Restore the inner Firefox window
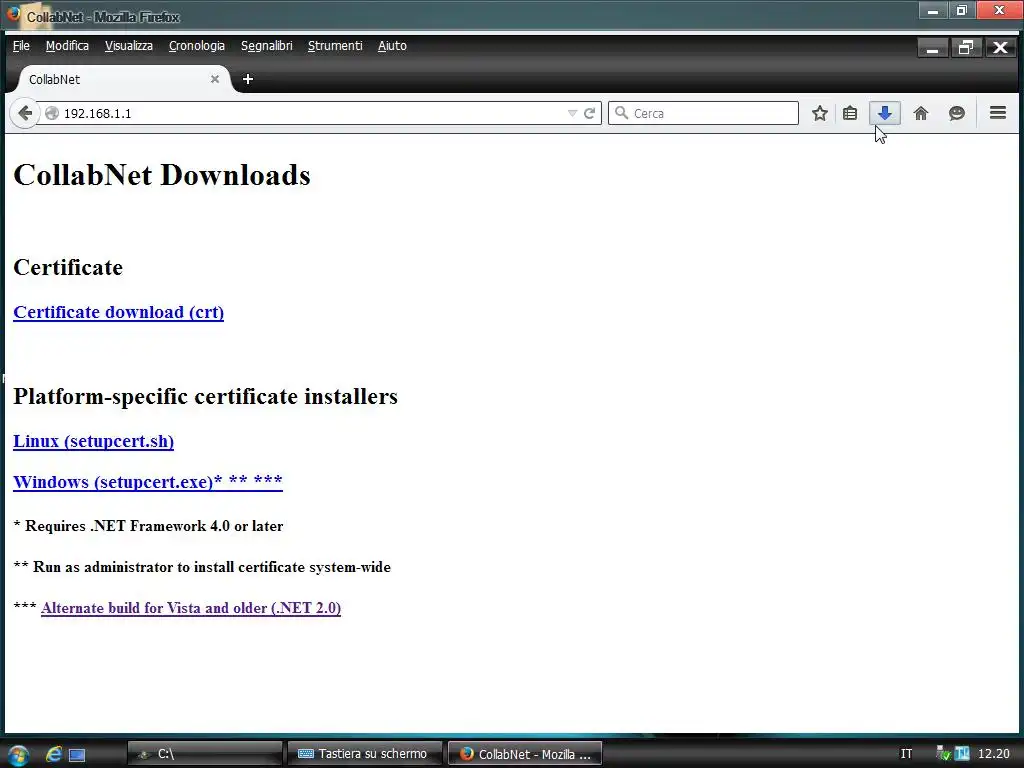Screen dimensions: 1024x768 point(966,48)
